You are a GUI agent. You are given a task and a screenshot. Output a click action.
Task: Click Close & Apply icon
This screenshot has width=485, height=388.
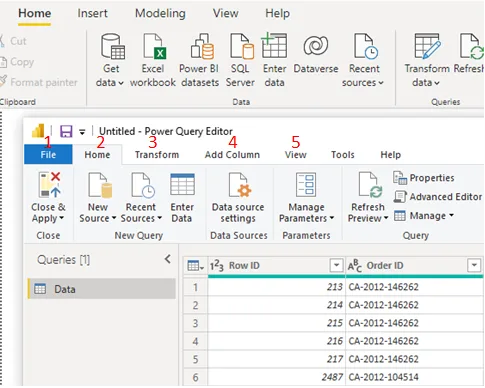click(49, 185)
